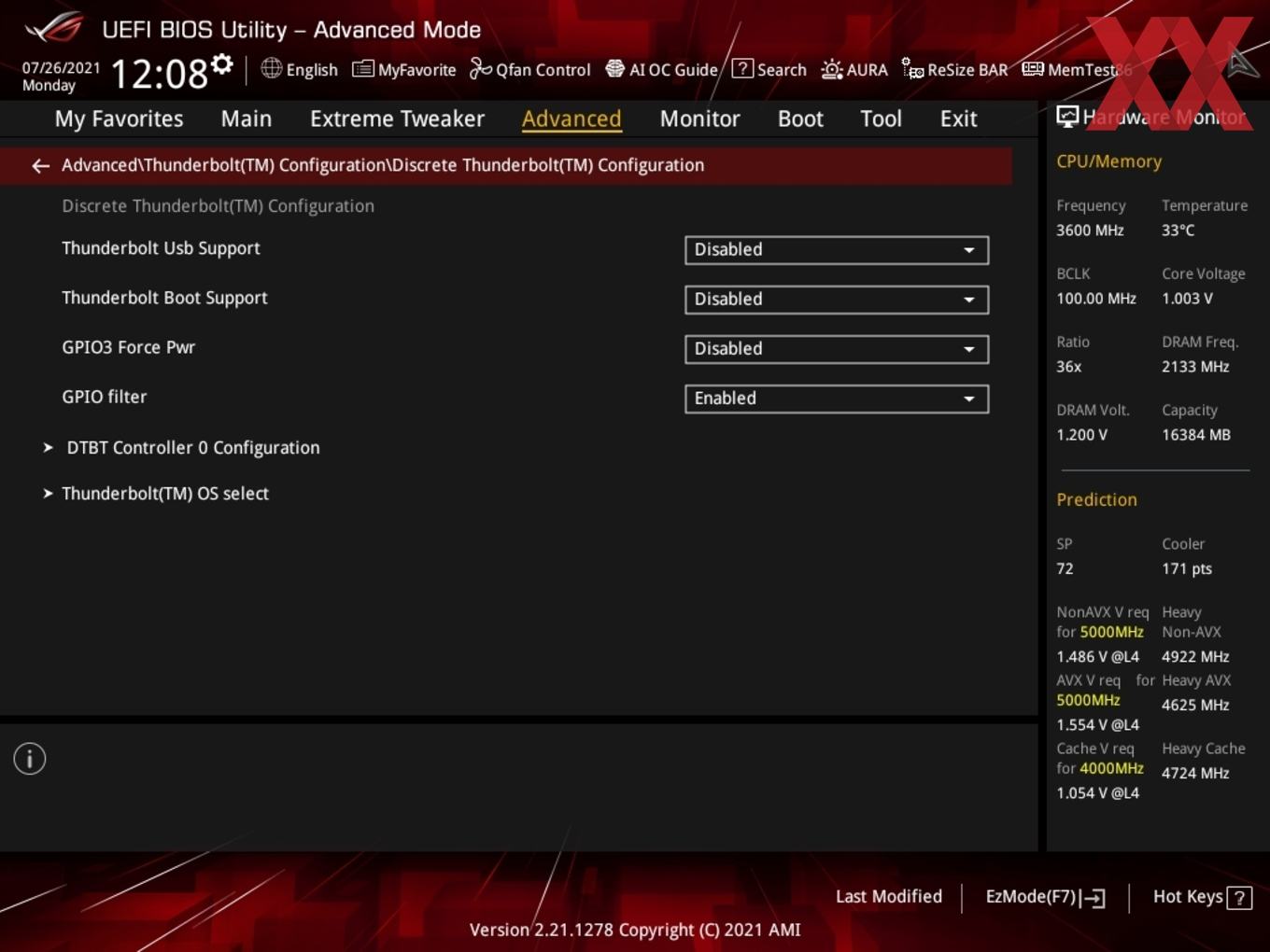The image size is (1270, 952).
Task: Click the 12:08 clock display
Action: 159,73
